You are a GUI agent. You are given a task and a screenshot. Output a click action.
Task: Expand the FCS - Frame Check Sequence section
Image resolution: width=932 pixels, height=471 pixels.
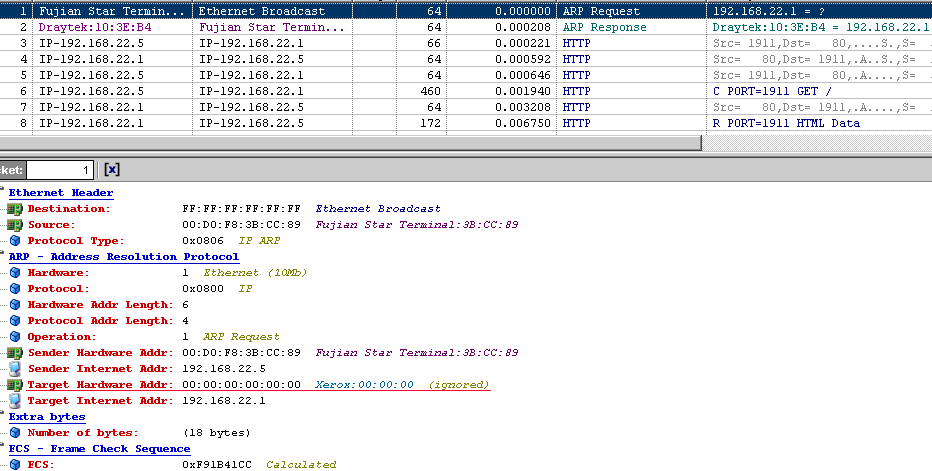click(x=3, y=449)
